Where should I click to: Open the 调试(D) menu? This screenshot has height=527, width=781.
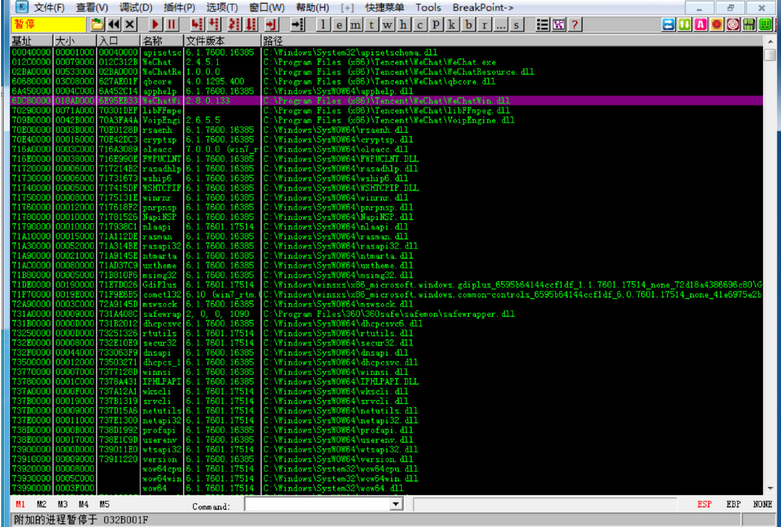click(x=135, y=7)
